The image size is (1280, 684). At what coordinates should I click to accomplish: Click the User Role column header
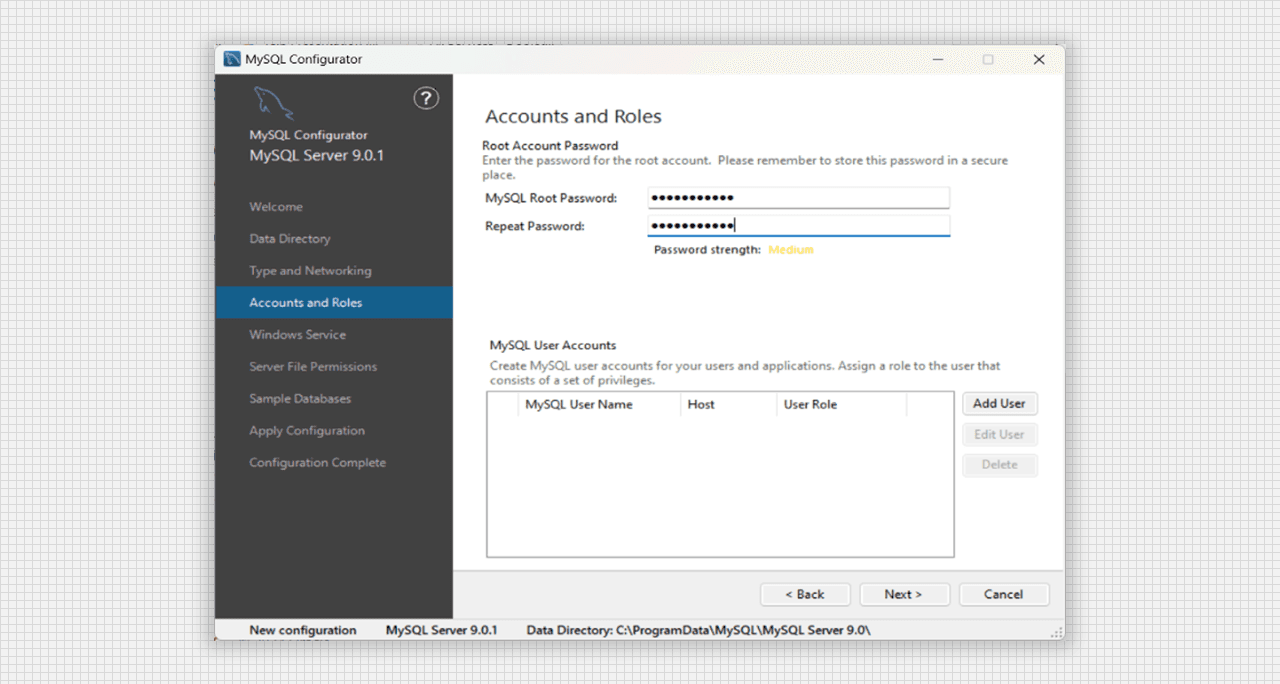pos(810,405)
